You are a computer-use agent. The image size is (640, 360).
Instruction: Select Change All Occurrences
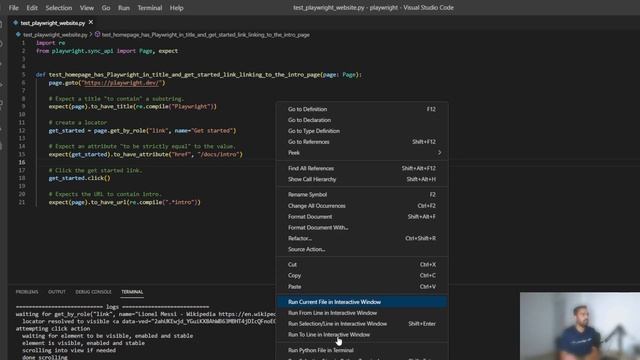(x=362, y=206)
